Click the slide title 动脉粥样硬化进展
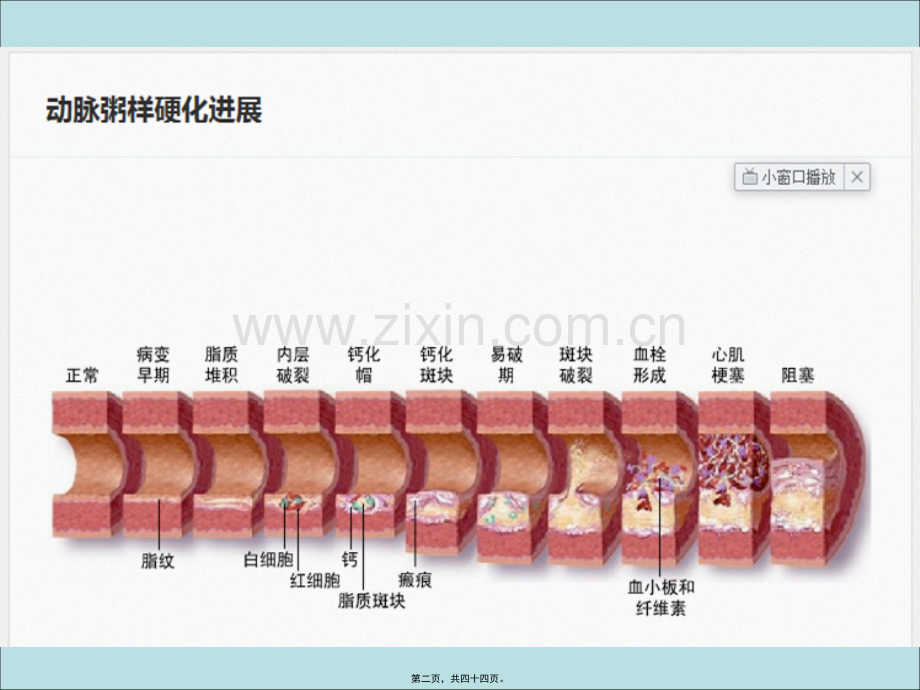This screenshot has height=690, width=920. click(x=154, y=110)
